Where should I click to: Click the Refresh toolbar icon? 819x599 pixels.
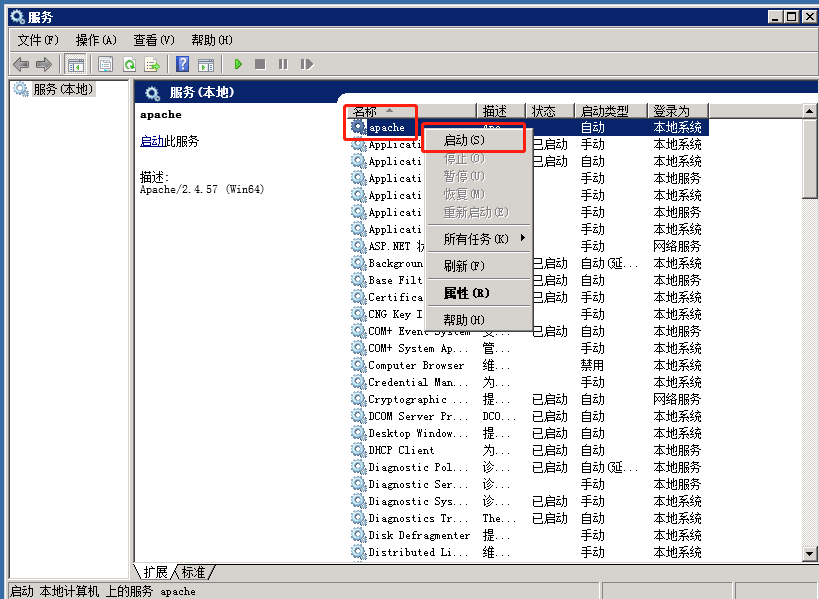point(129,64)
